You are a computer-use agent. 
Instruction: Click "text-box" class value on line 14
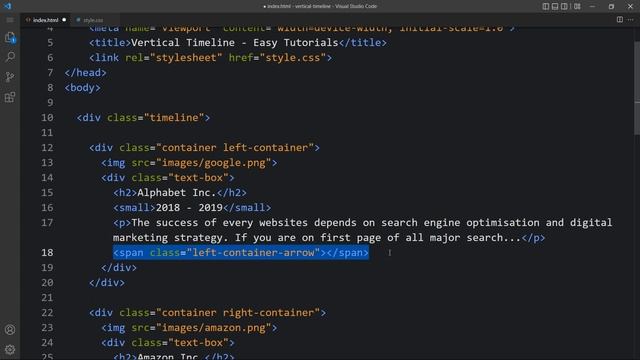[198, 178]
